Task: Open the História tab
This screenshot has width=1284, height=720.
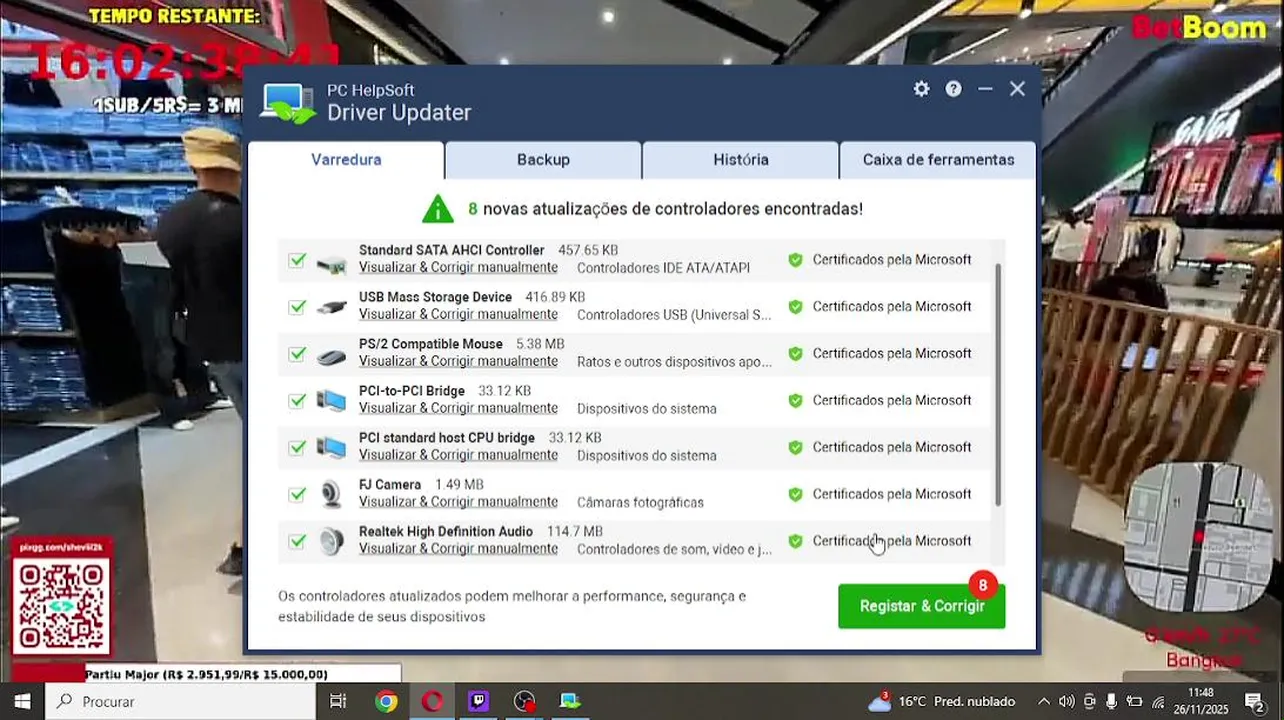Action: (741, 160)
